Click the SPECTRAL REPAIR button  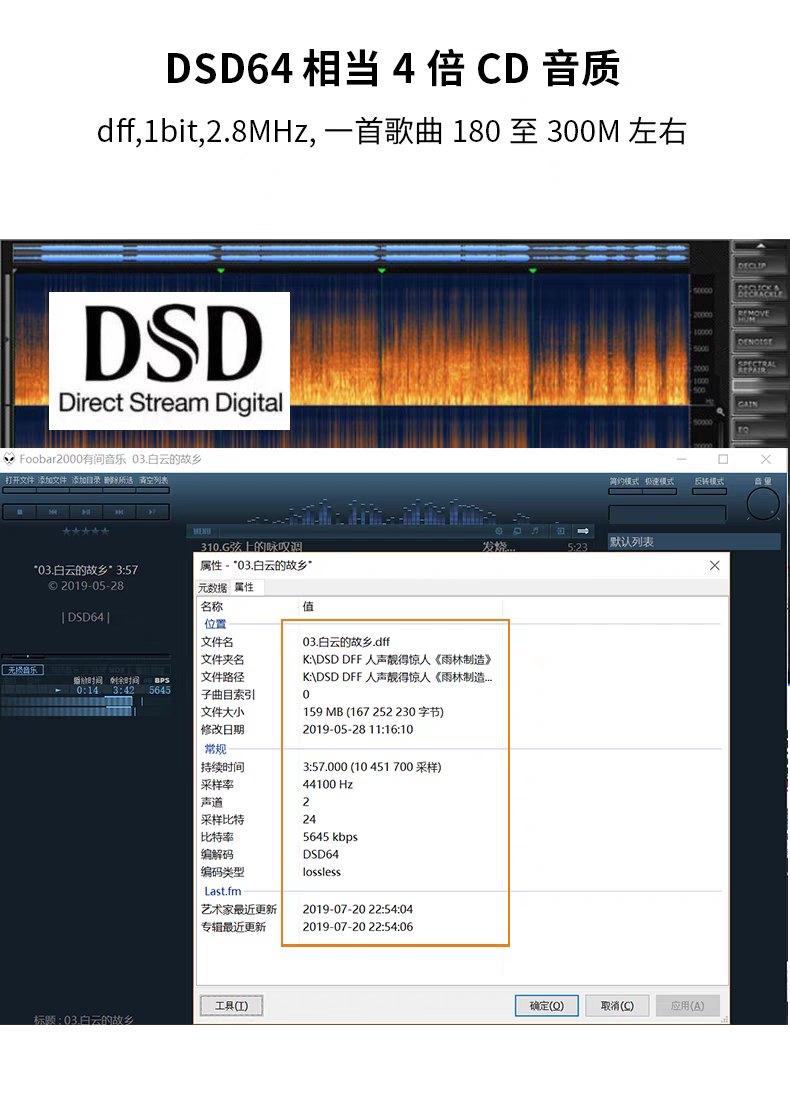[759, 366]
